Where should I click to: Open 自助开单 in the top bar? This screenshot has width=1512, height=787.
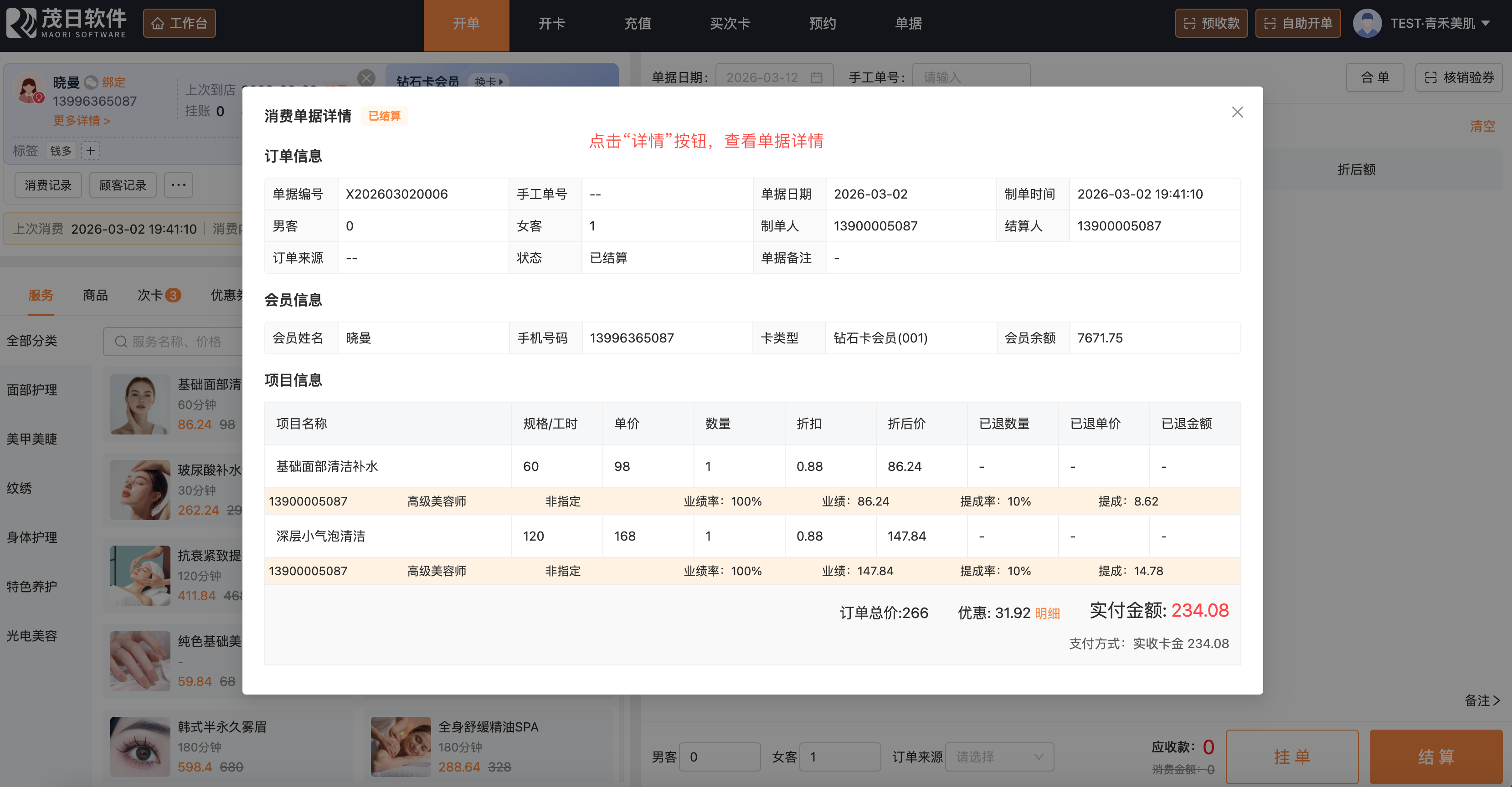click(1297, 24)
